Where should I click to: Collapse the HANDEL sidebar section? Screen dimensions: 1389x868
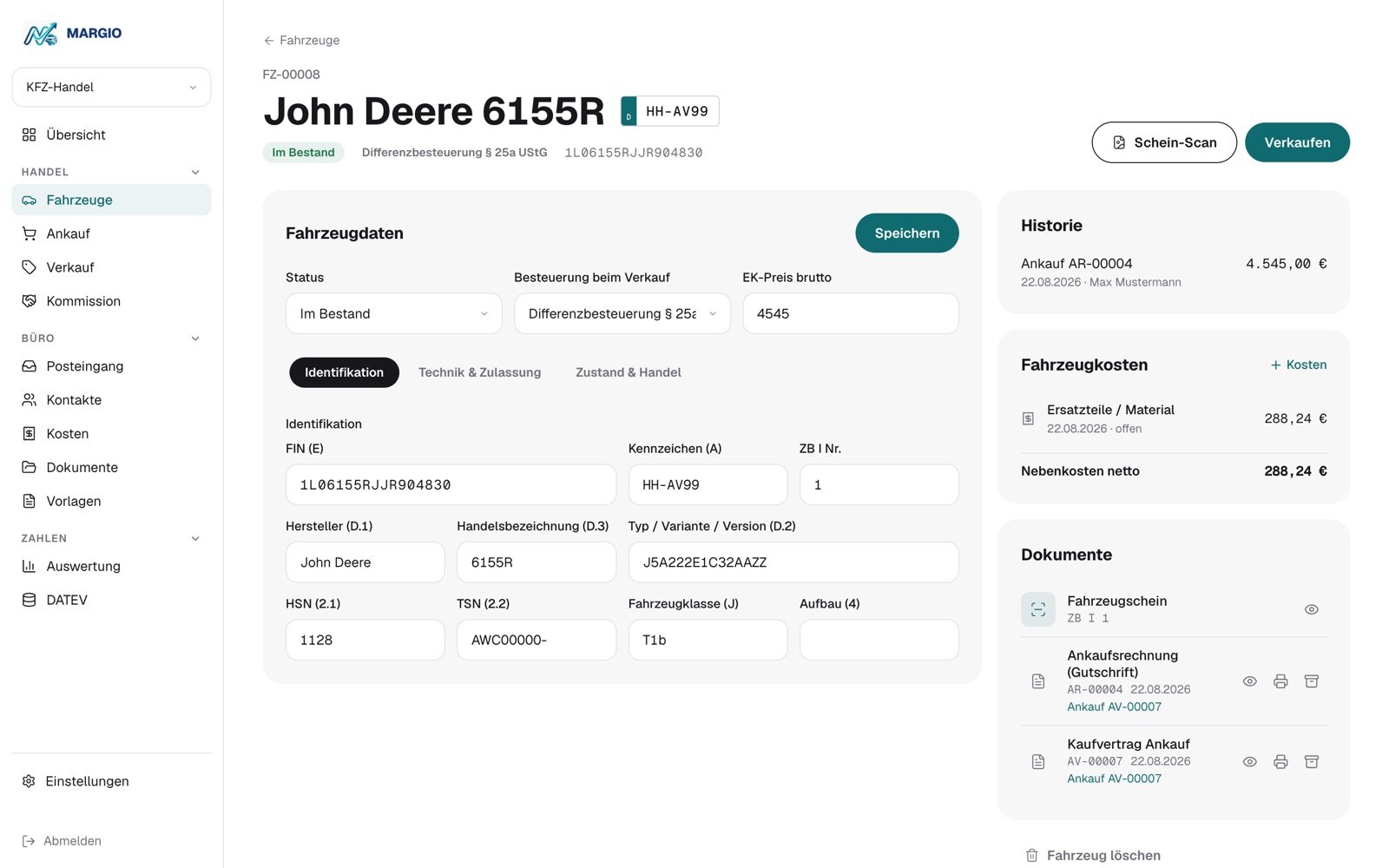(195, 172)
